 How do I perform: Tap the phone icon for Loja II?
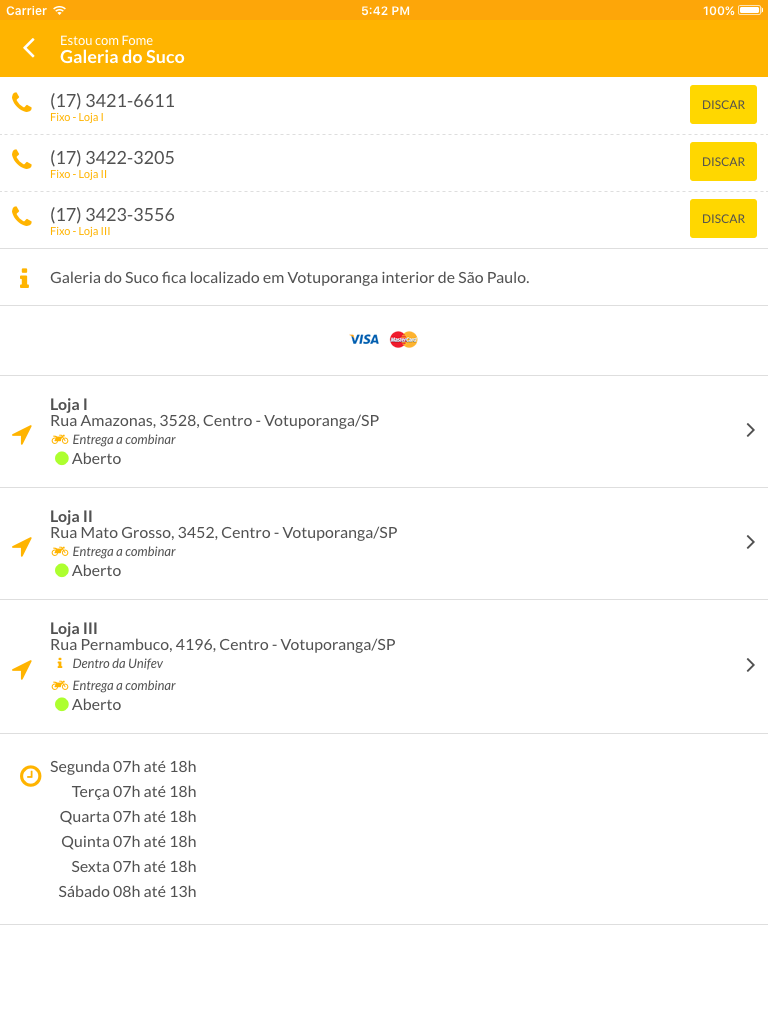[22, 159]
